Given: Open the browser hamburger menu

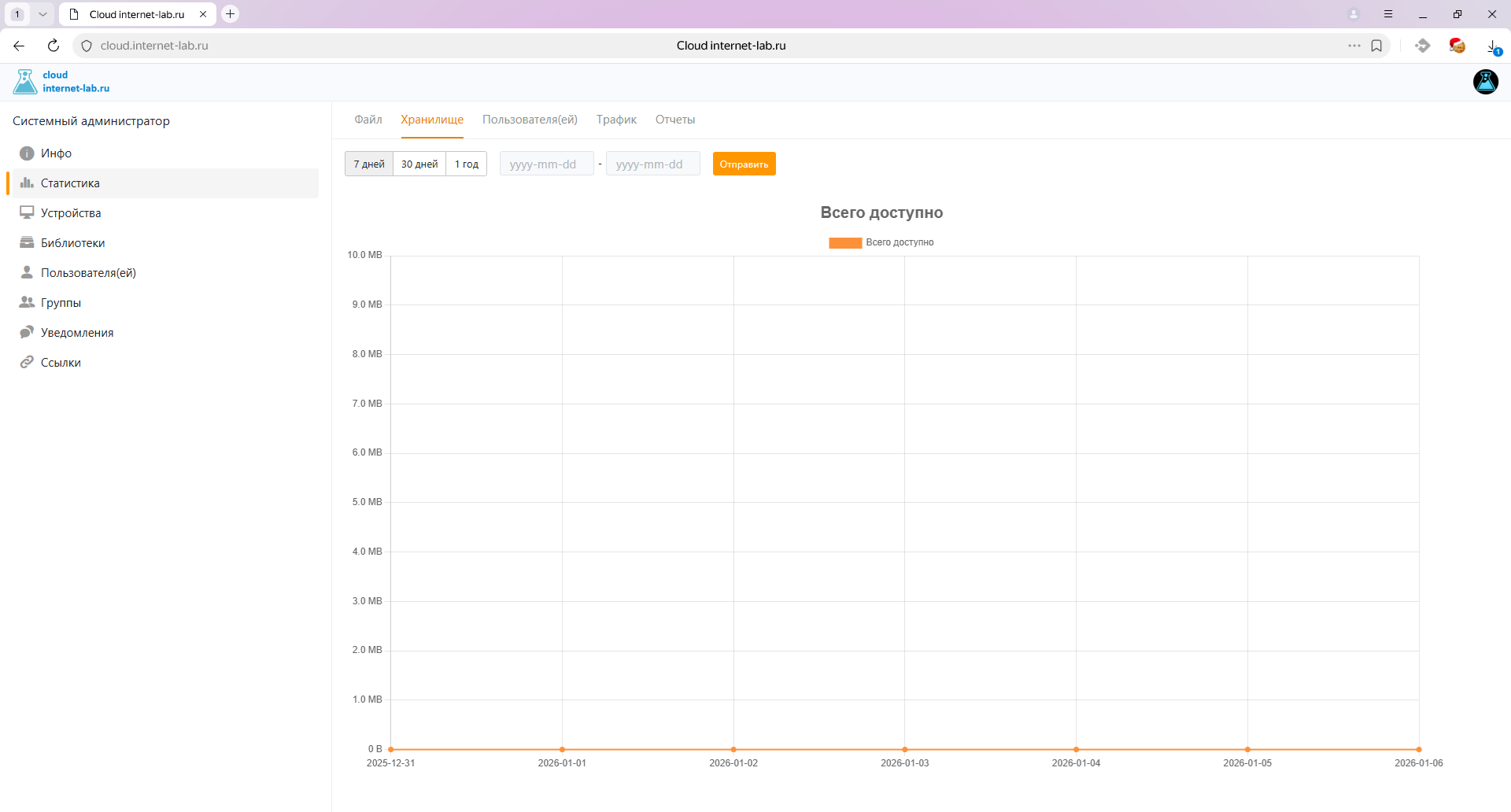Looking at the screenshot, I should [x=1388, y=14].
